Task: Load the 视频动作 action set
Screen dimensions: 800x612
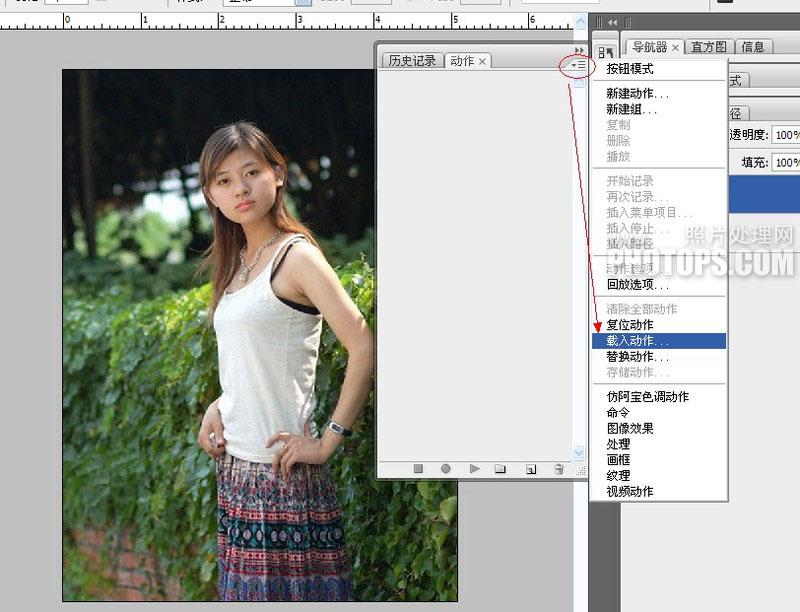Action: click(x=659, y=492)
